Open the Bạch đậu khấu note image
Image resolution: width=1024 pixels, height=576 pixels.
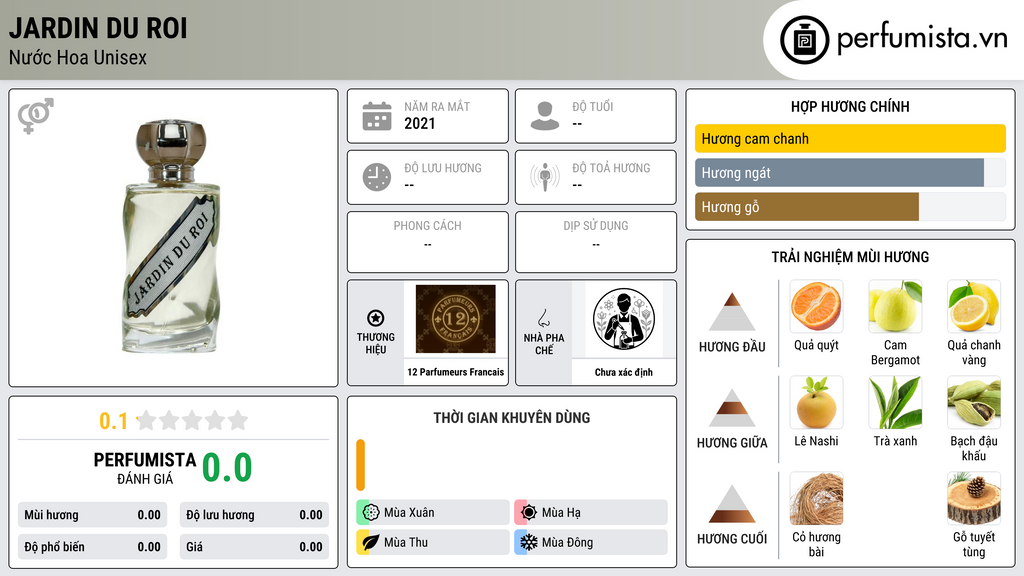coord(974,402)
